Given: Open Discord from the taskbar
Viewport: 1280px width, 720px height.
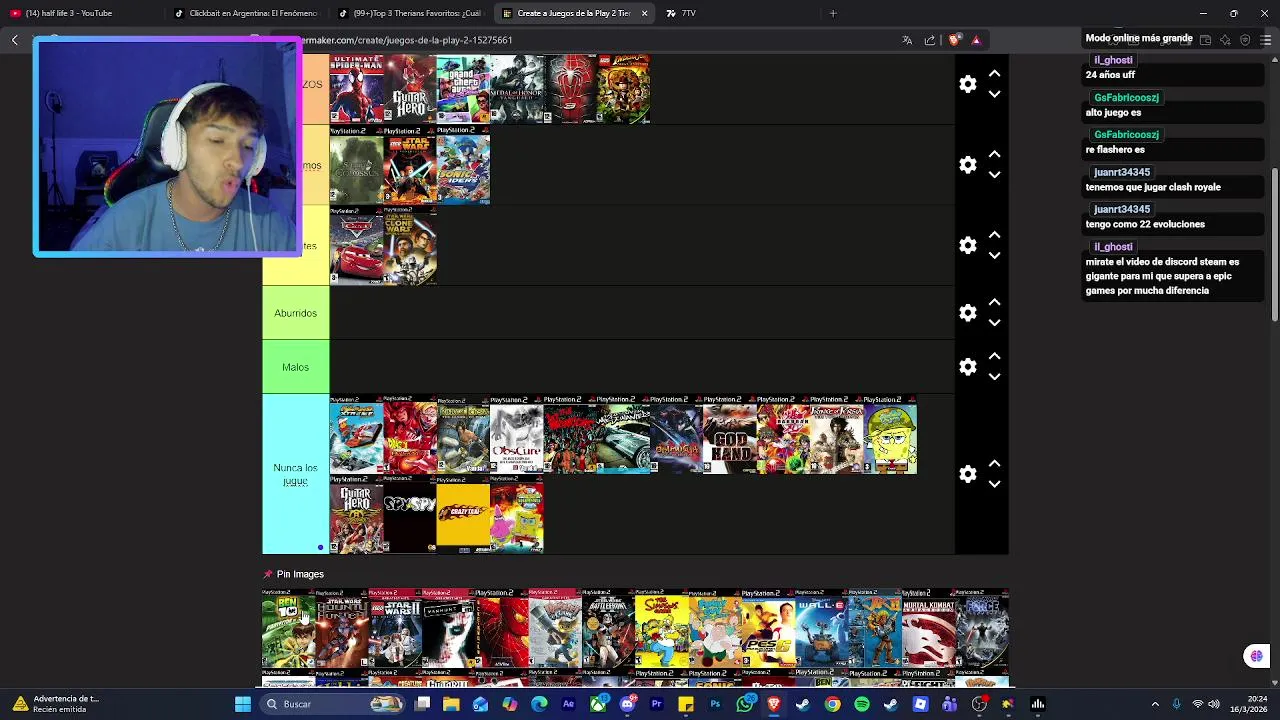Looking at the screenshot, I should click(627, 704).
